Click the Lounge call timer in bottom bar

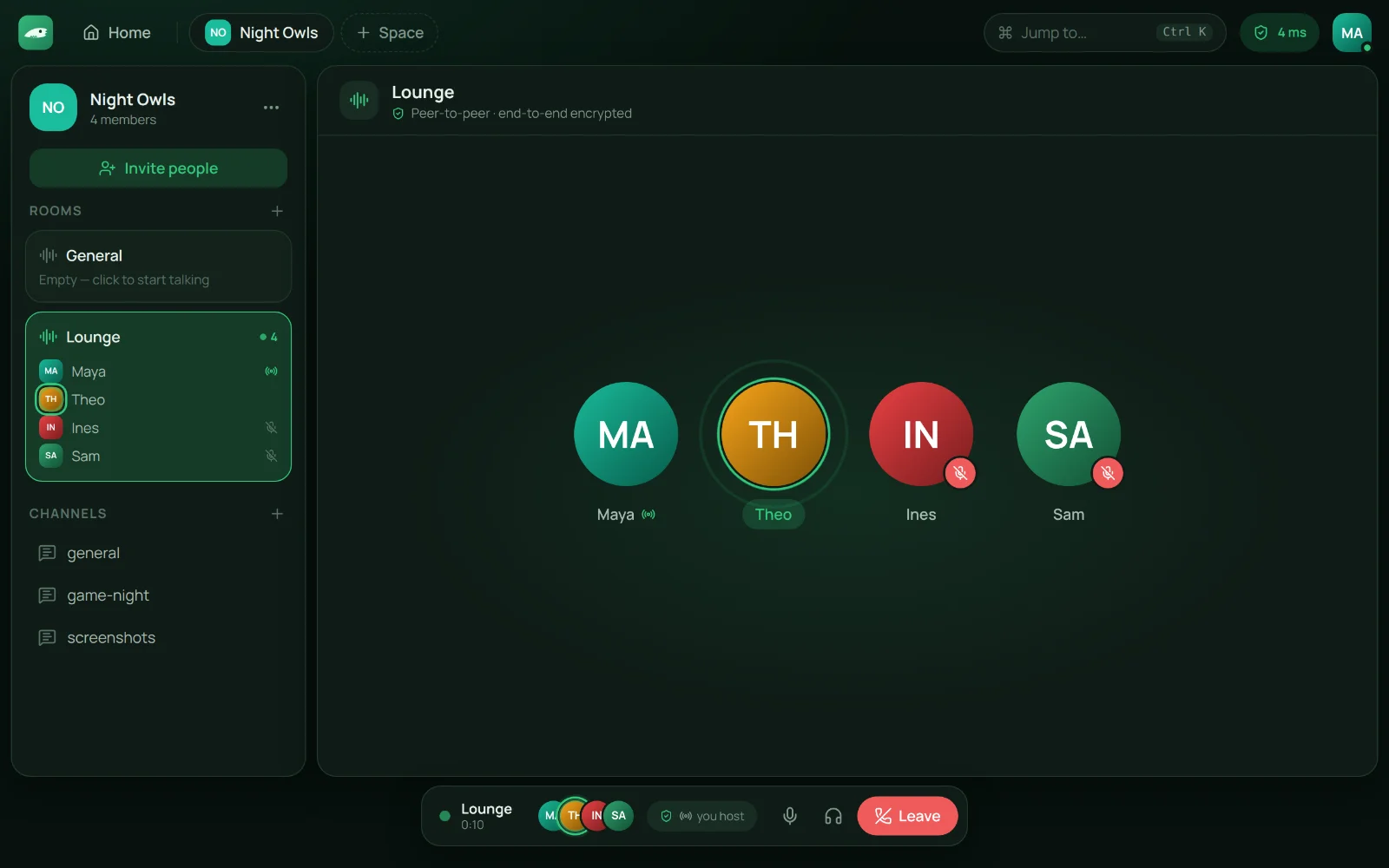472,825
